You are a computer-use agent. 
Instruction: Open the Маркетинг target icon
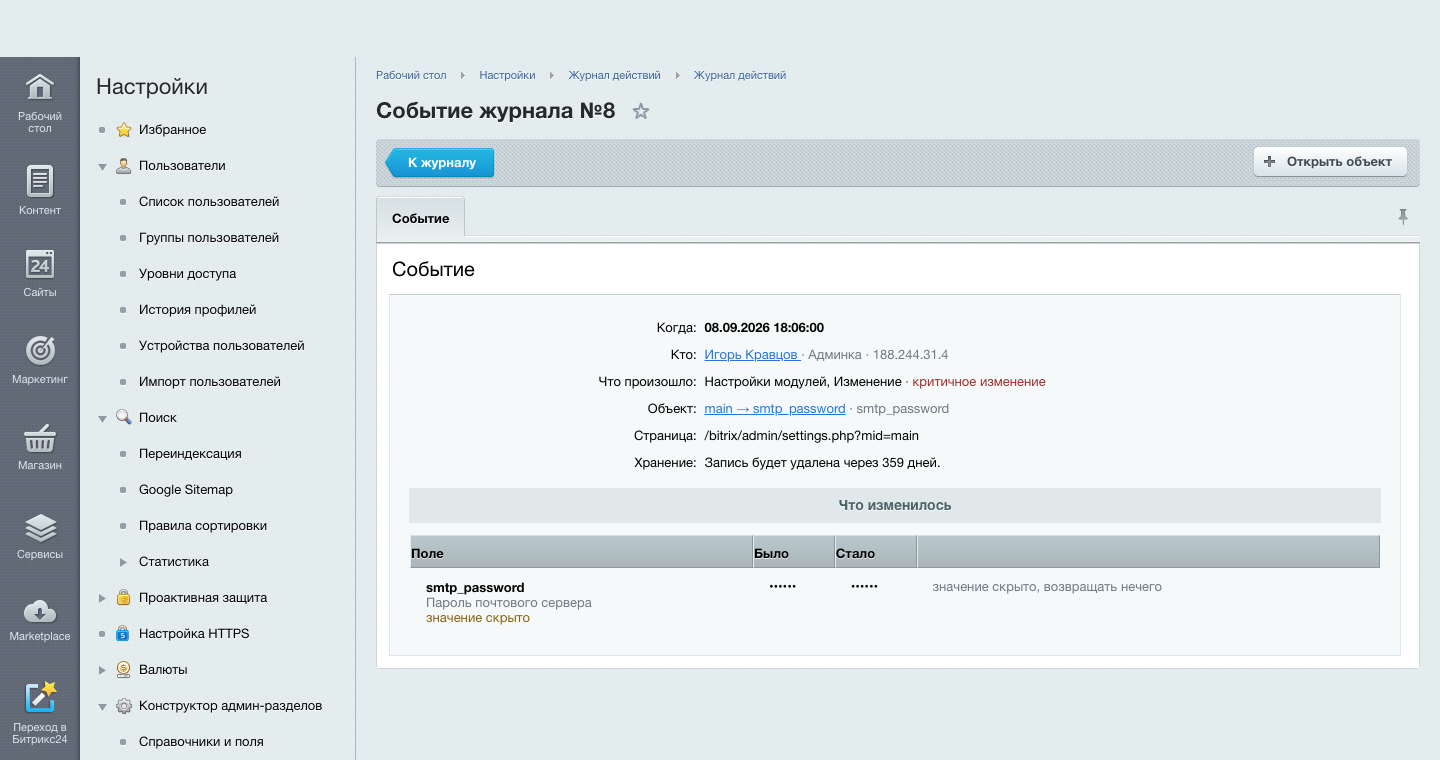click(40, 350)
